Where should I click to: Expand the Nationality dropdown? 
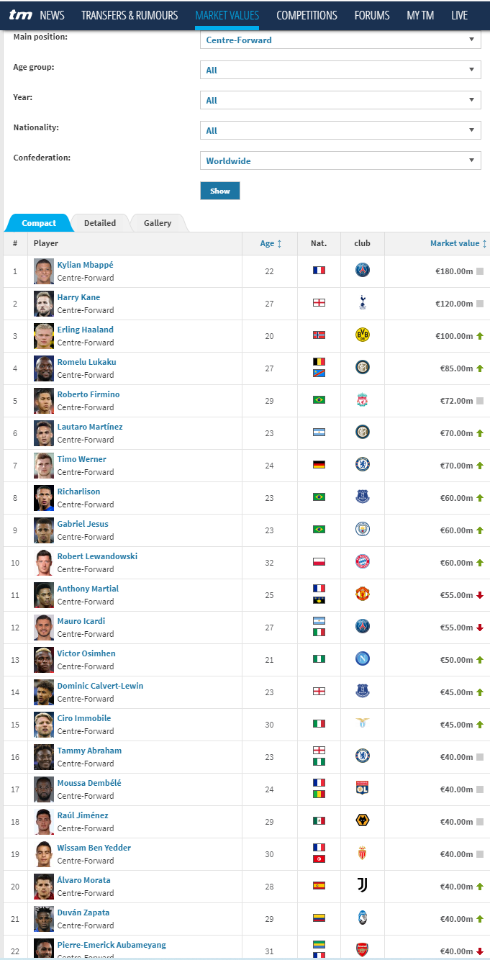341,130
